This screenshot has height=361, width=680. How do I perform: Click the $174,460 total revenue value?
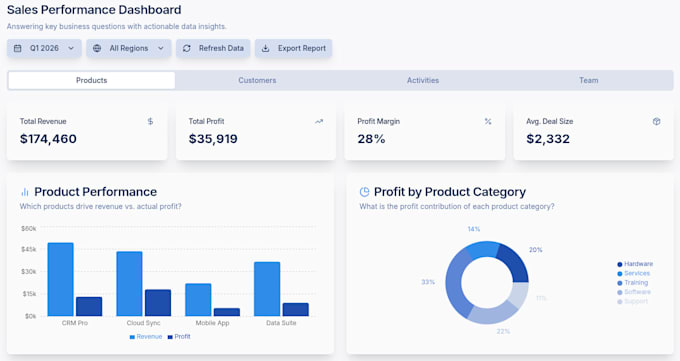coord(48,139)
